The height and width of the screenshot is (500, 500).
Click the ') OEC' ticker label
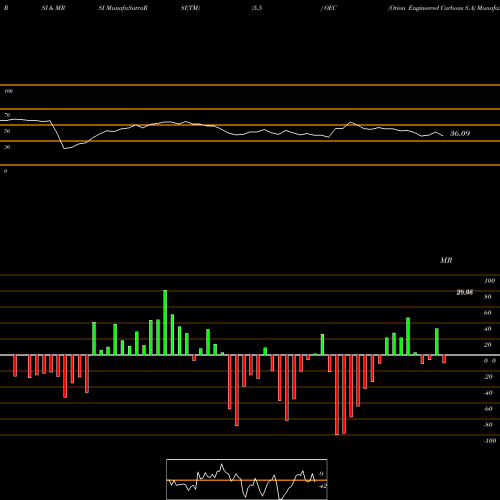pos(329,8)
